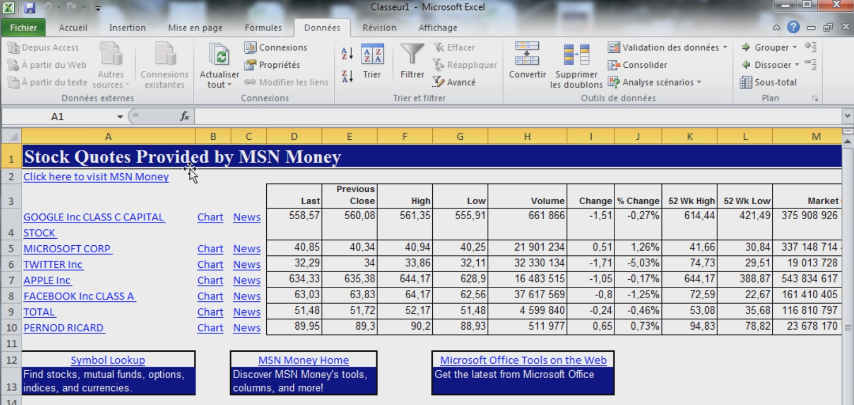Open Avancé filter options
Image resolution: width=854 pixels, height=405 pixels.
pyautogui.click(x=454, y=83)
